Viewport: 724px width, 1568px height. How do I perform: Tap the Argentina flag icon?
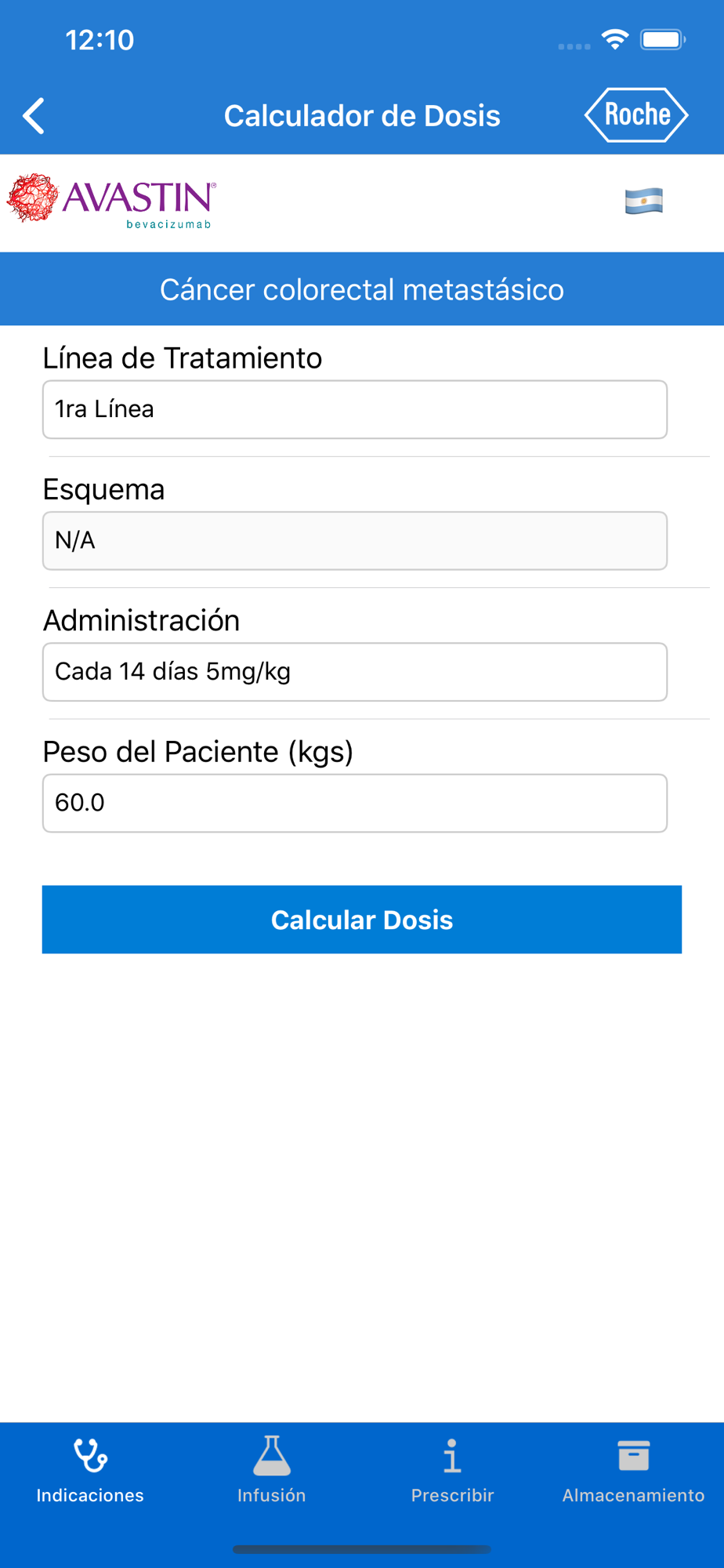click(644, 201)
